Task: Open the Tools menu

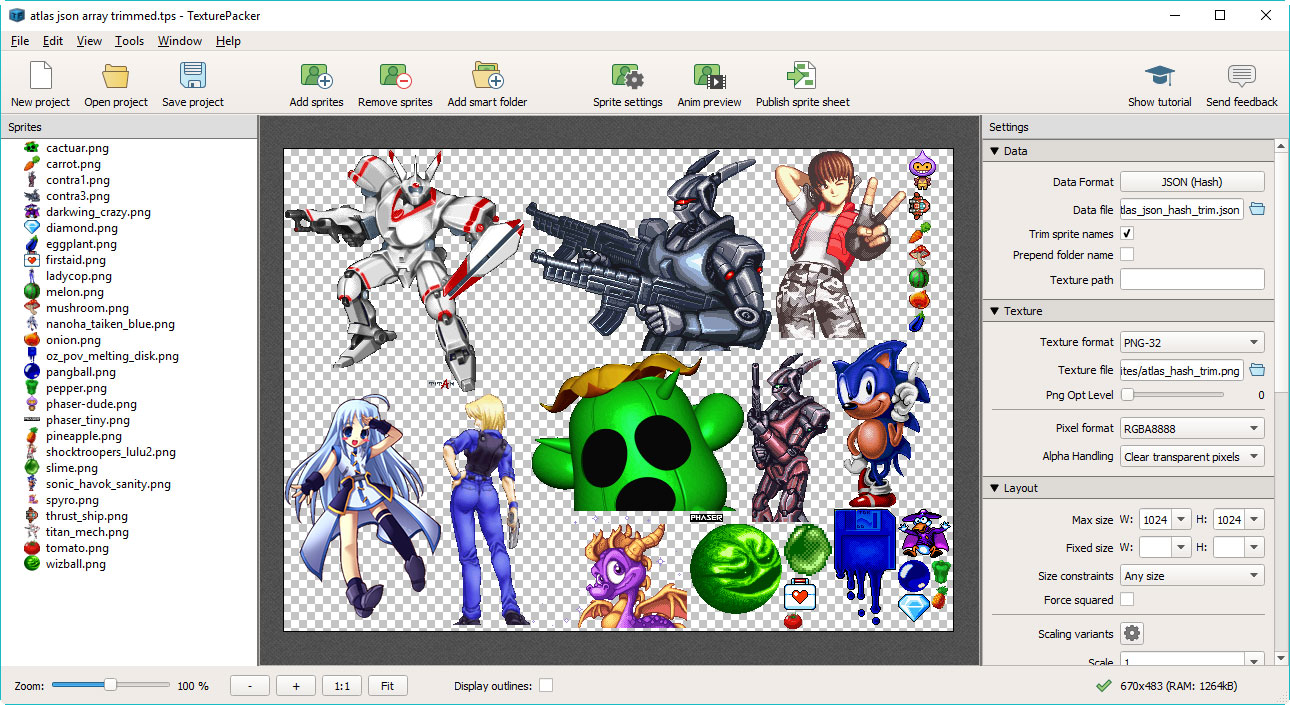Action: 129,41
